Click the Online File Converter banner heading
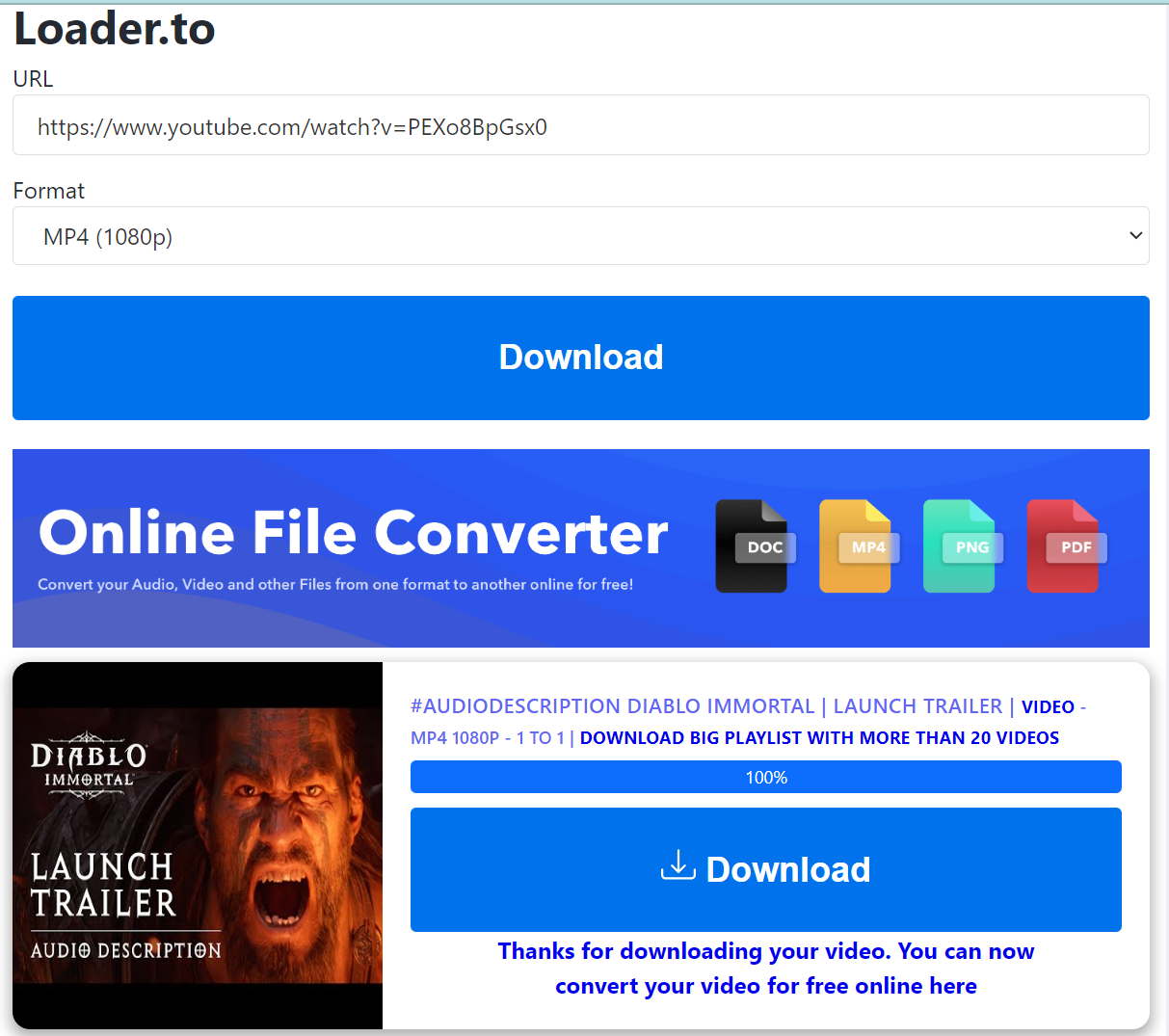Viewport: 1169px width, 1036px height. coord(354,533)
